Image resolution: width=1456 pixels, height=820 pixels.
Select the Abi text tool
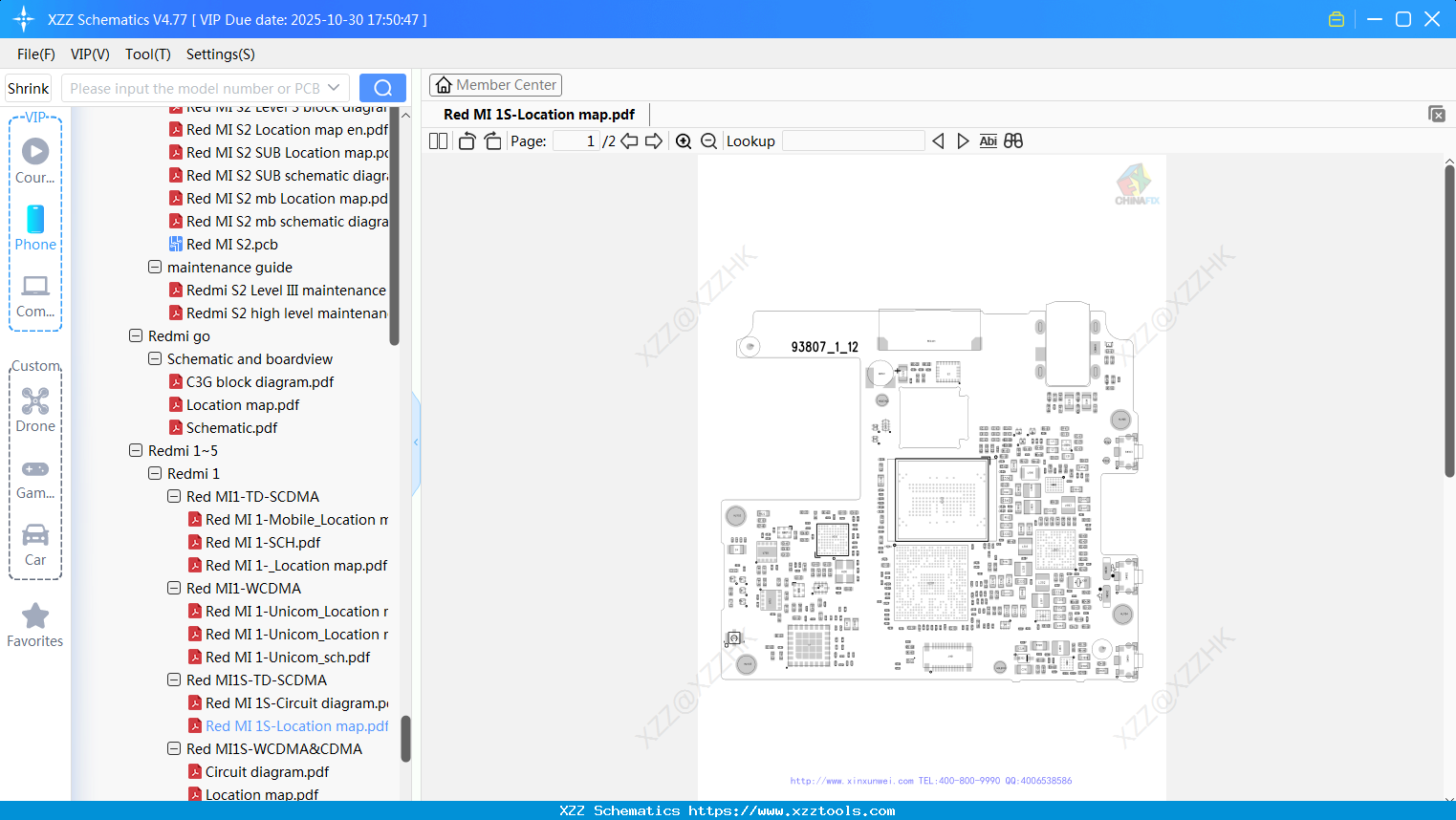tap(988, 140)
